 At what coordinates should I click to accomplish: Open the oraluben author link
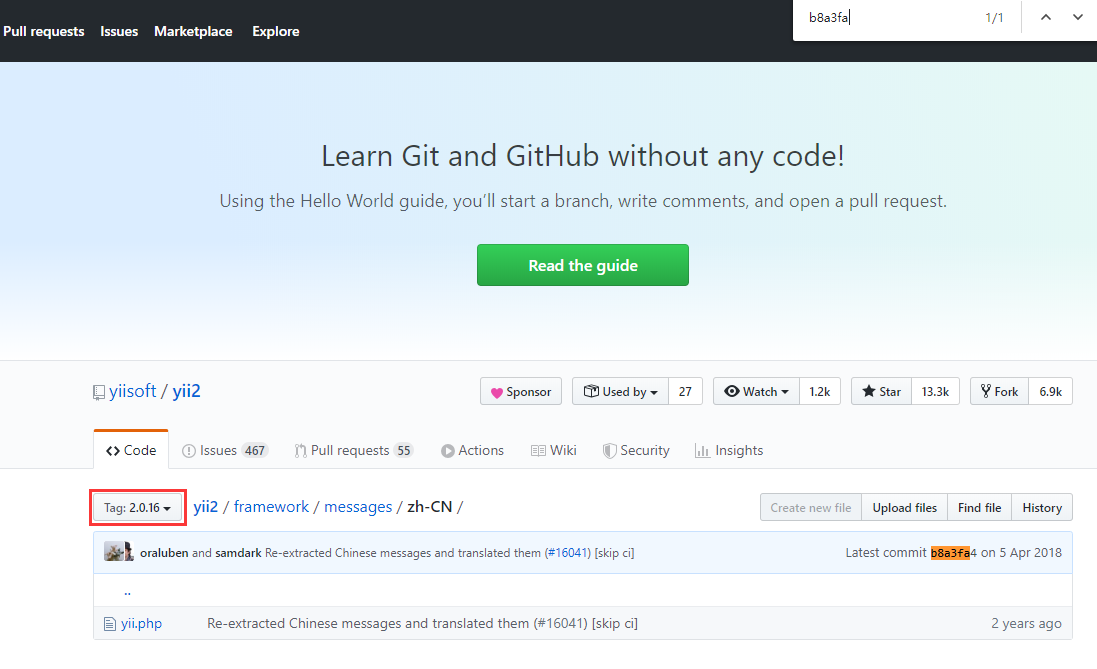click(x=164, y=553)
